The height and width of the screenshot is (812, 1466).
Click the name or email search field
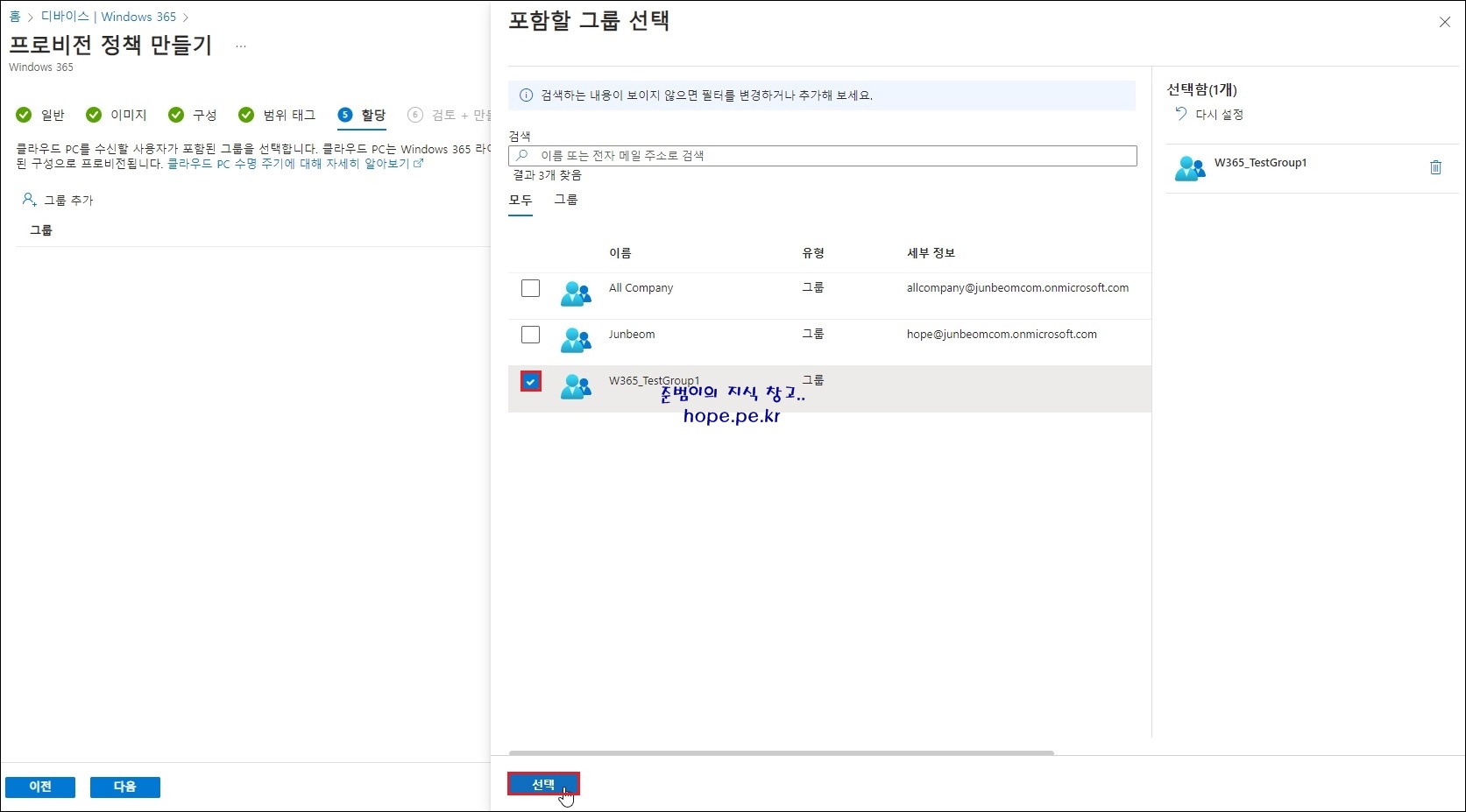point(823,156)
